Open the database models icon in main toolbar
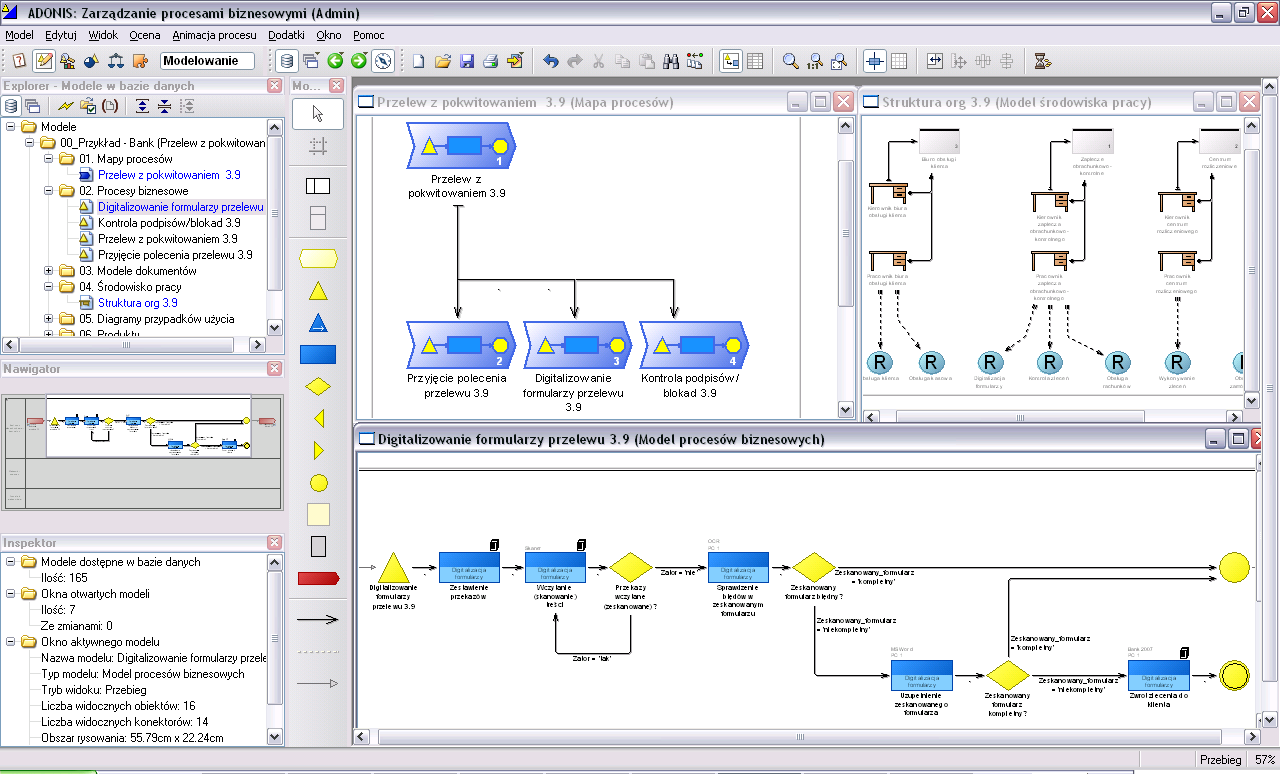 tap(287, 61)
